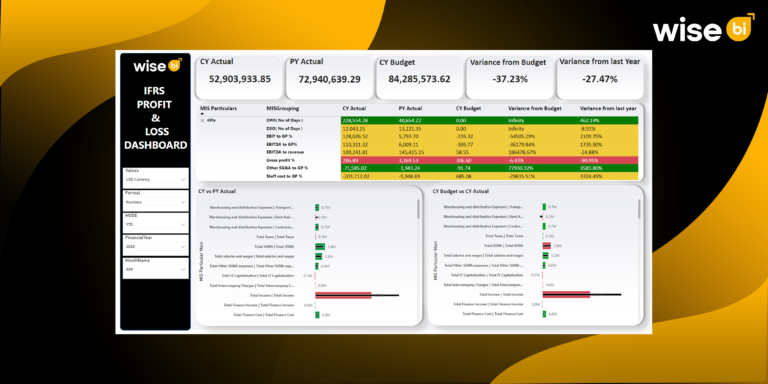Select the Variance from Budget card -37.23%
768x384 pixels.
coord(509,79)
